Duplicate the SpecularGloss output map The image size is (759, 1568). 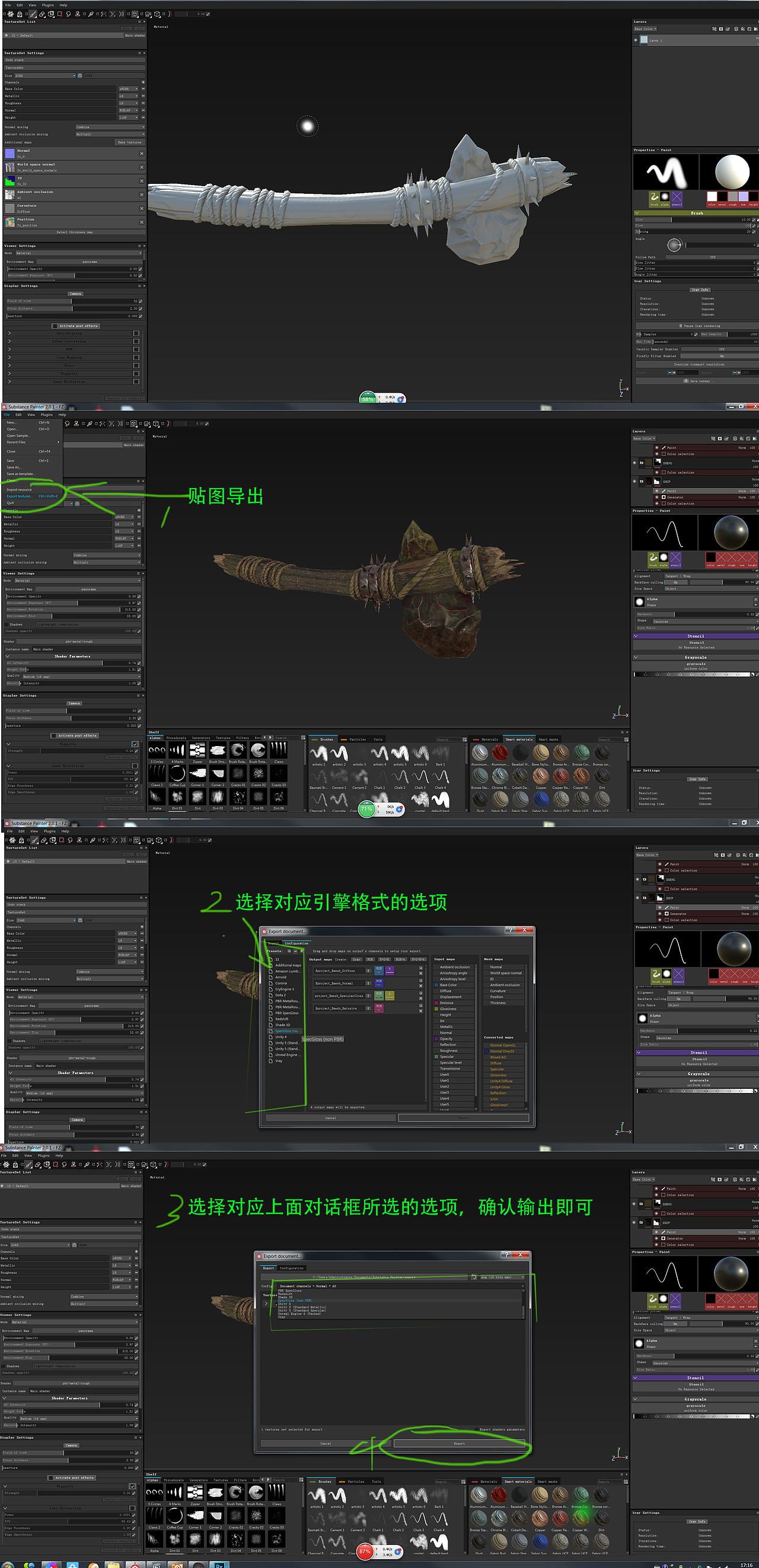point(420,993)
